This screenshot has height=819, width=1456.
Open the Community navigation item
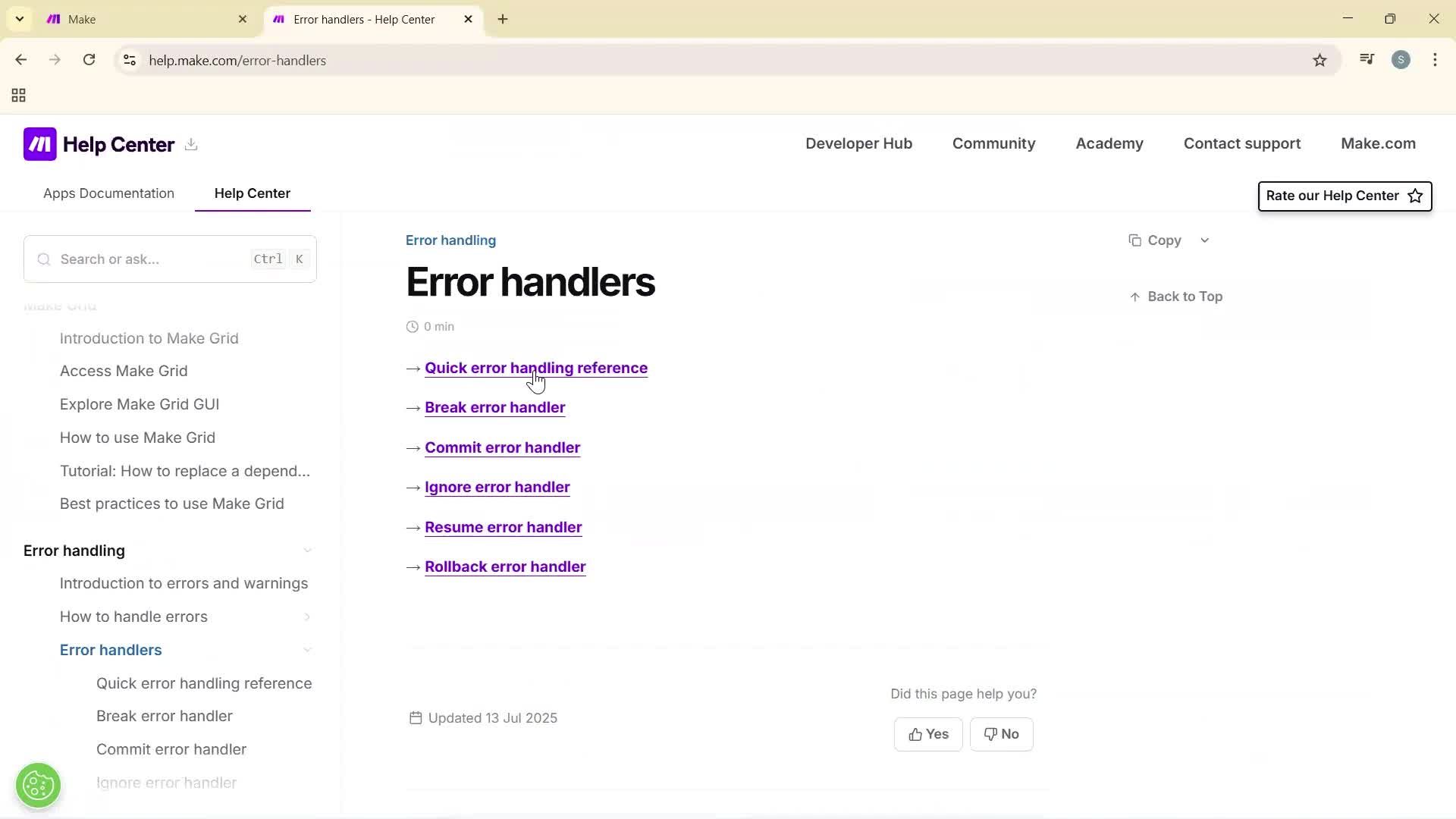(x=994, y=143)
